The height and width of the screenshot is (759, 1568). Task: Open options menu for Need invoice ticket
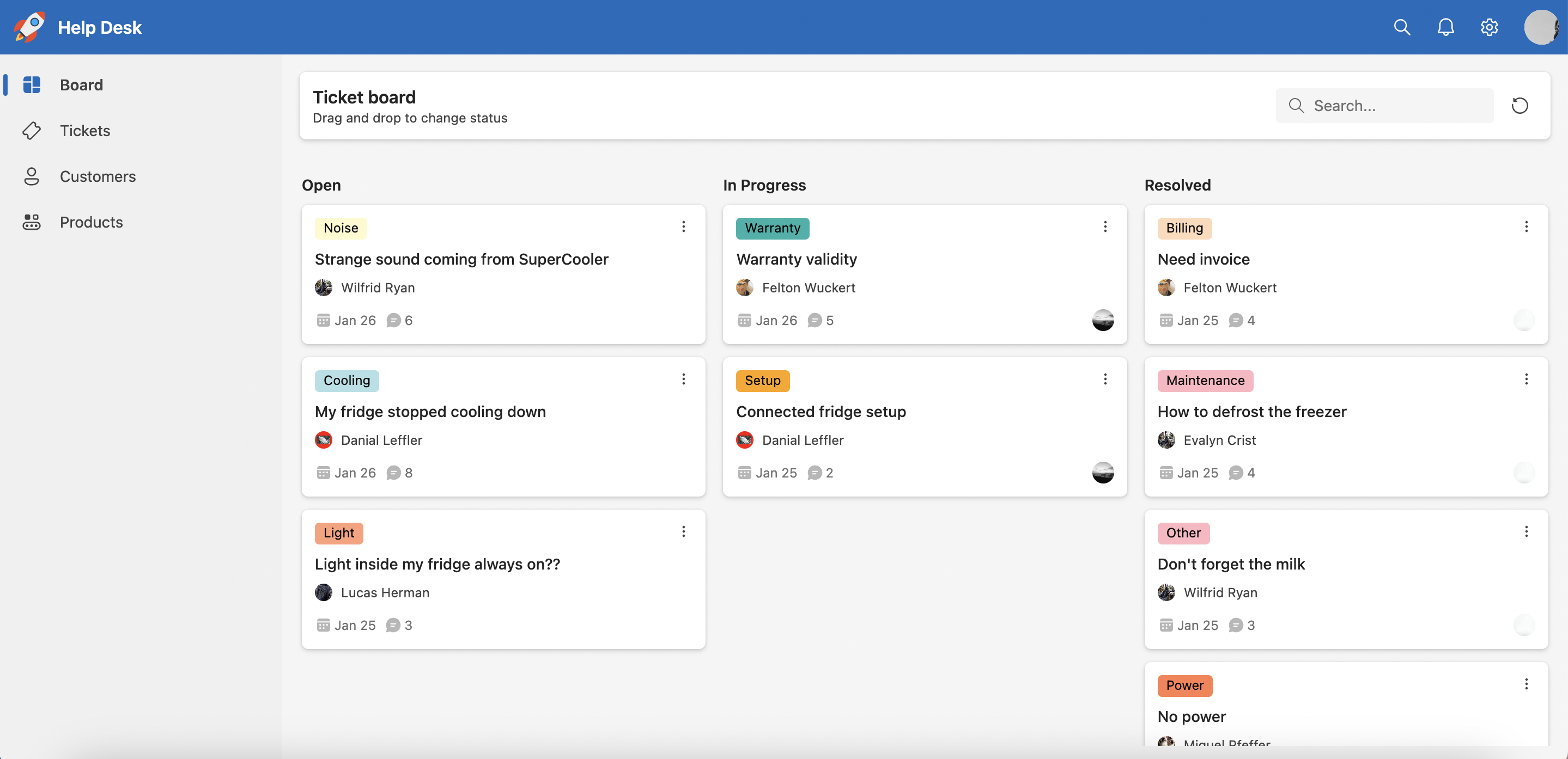pos(1526,227)
